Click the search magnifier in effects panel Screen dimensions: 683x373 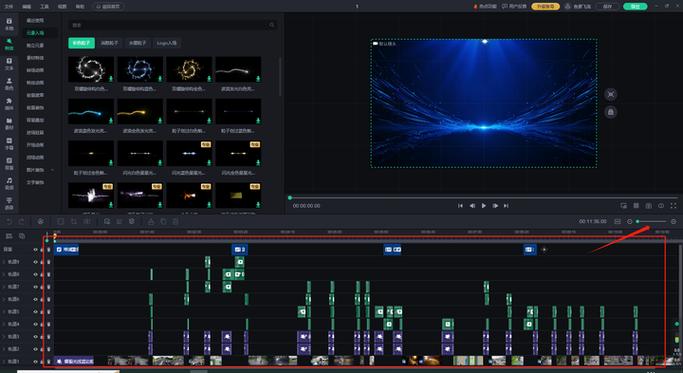pyautogui.click(x=272, y=25)
